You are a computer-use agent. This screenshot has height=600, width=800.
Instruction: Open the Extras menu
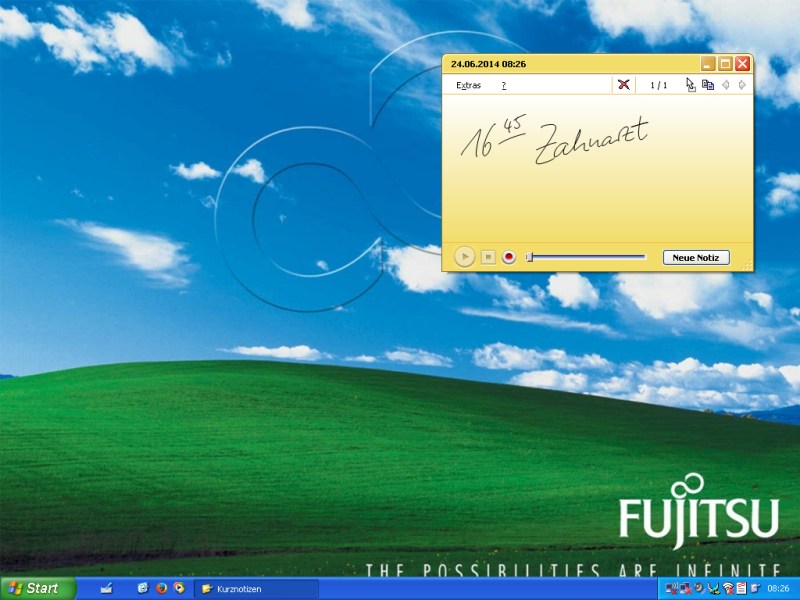click(x=468, y=85)
